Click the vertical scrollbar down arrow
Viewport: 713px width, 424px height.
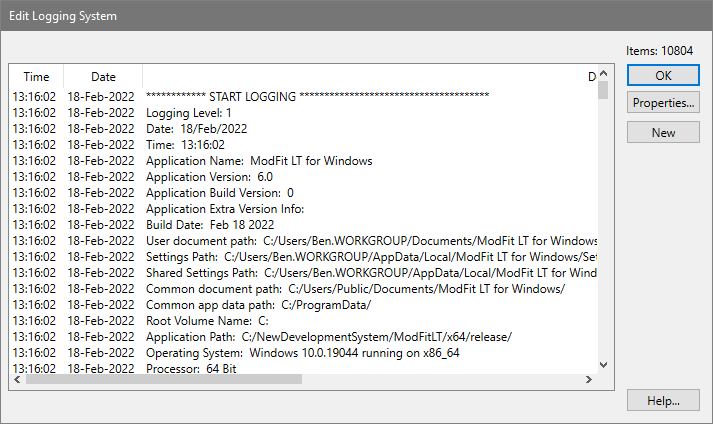pos(603,366)
